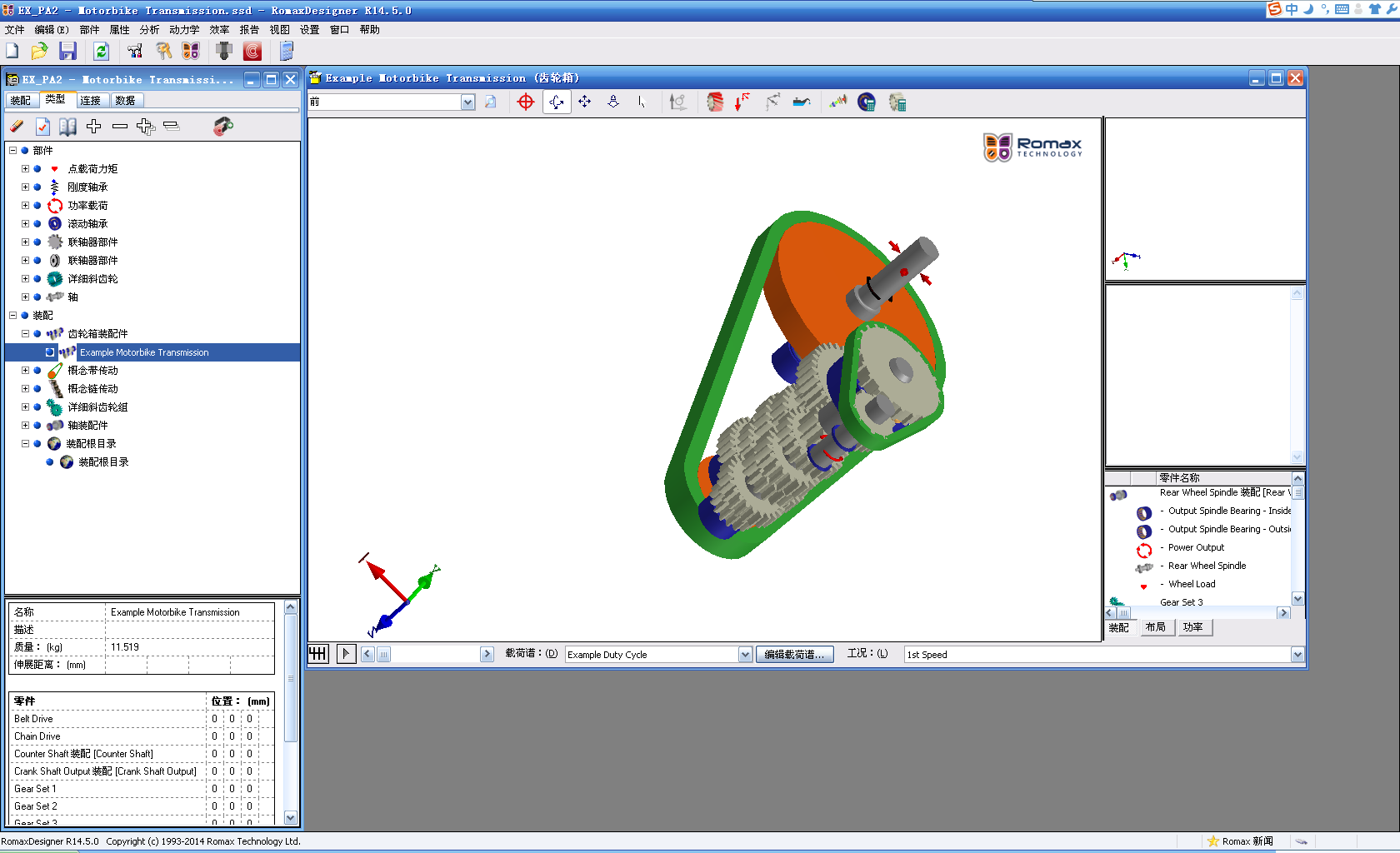This screenshot has height=853, width=1400.
Task: Open the view direction dropdown showing 前
Action: click(467, 102)
